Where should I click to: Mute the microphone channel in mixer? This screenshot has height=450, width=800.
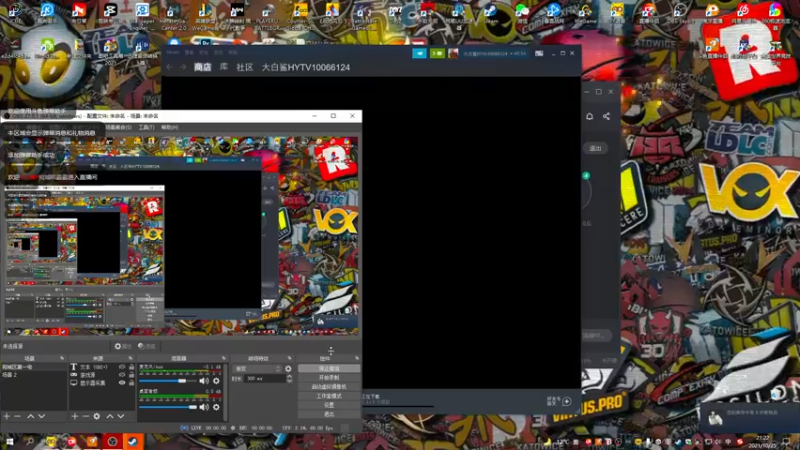pos(204,381)
